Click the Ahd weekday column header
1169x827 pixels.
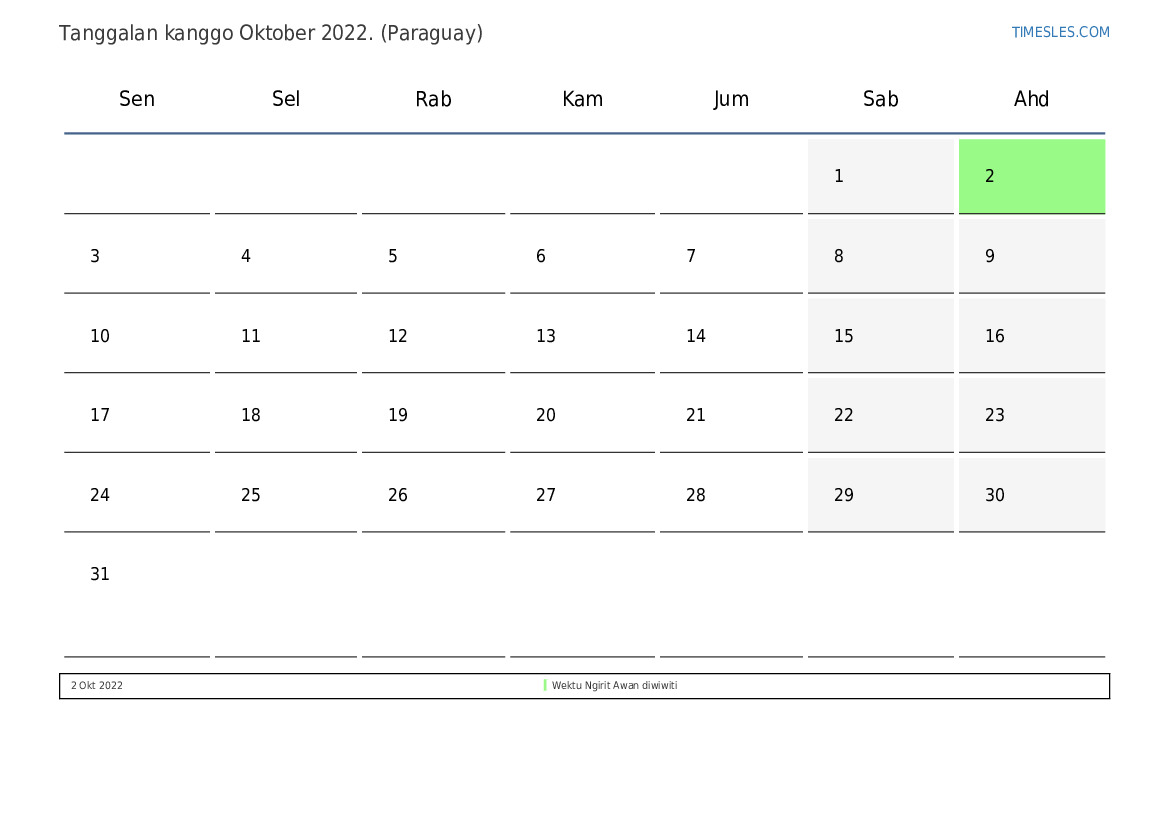1031,99
